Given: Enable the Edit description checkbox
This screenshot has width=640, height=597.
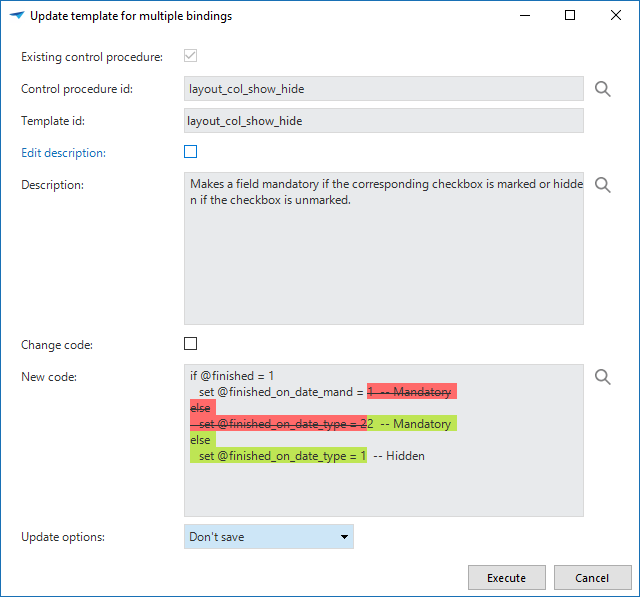Looking at the screenshot, I should pyautogui.click(x=190, y=152).
